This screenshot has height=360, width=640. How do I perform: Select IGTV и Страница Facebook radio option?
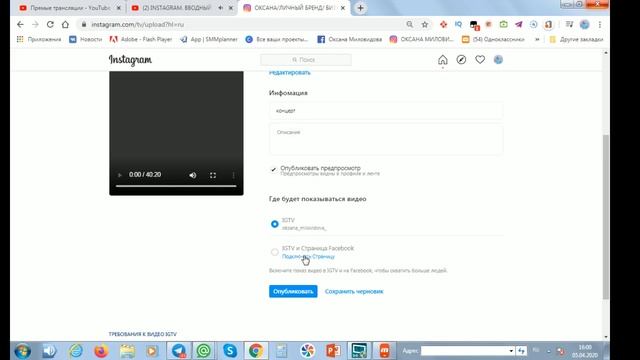[x=275, y=252]
